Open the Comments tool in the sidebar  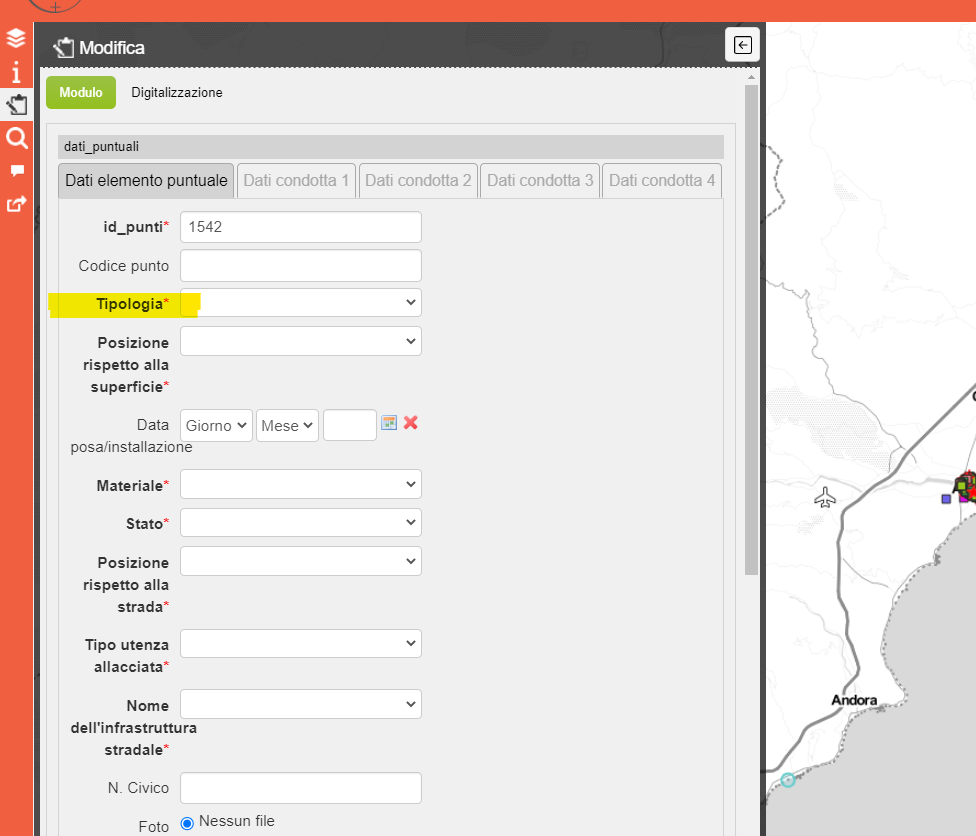coord(15,171)
